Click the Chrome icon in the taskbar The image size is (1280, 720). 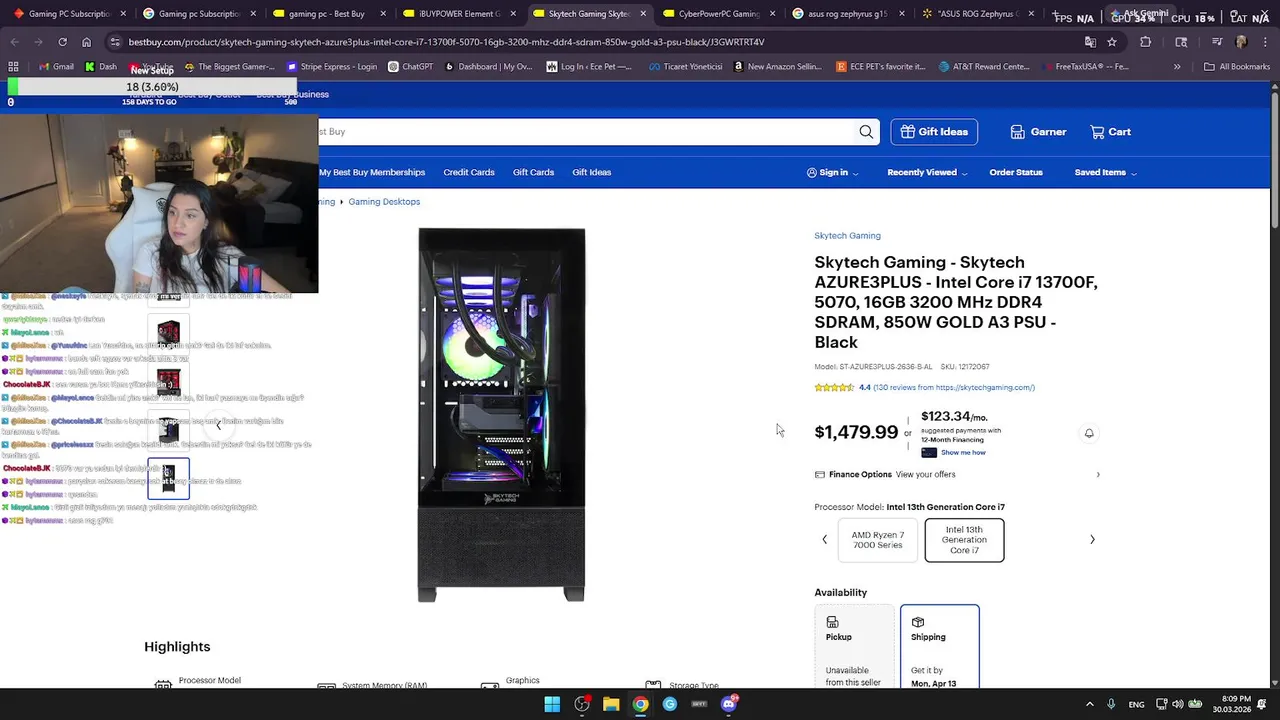(640, 704)
